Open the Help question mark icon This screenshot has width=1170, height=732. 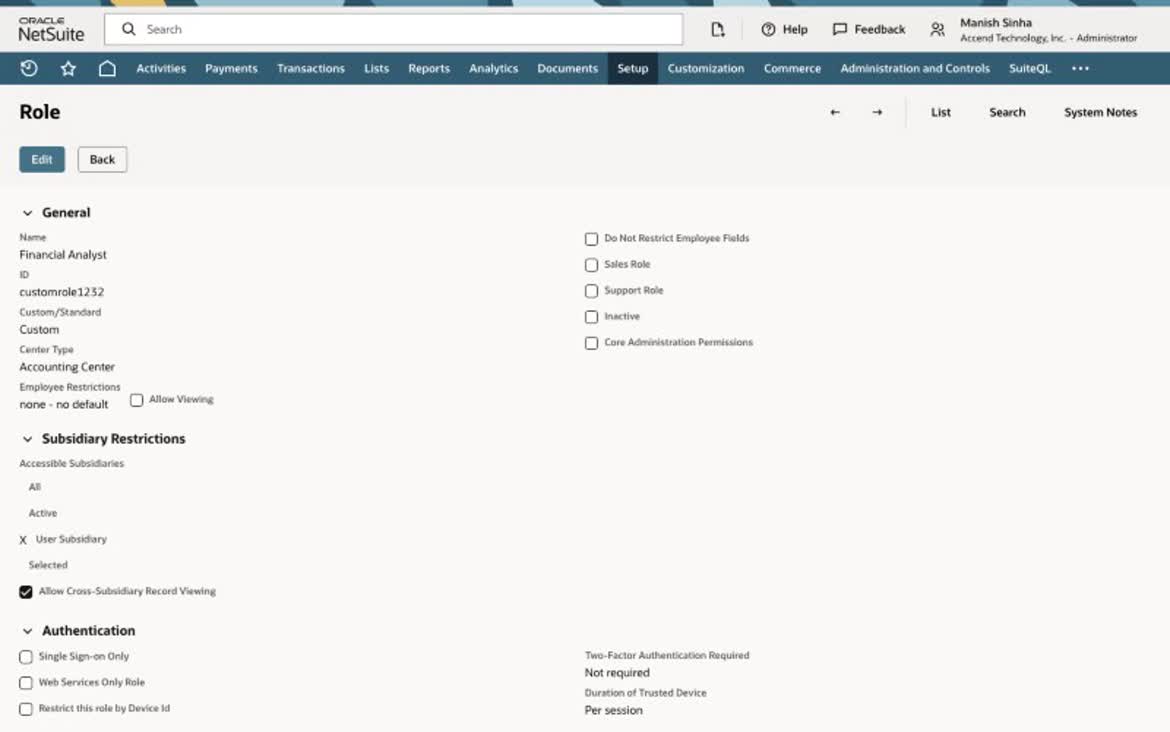pos(768,29)
